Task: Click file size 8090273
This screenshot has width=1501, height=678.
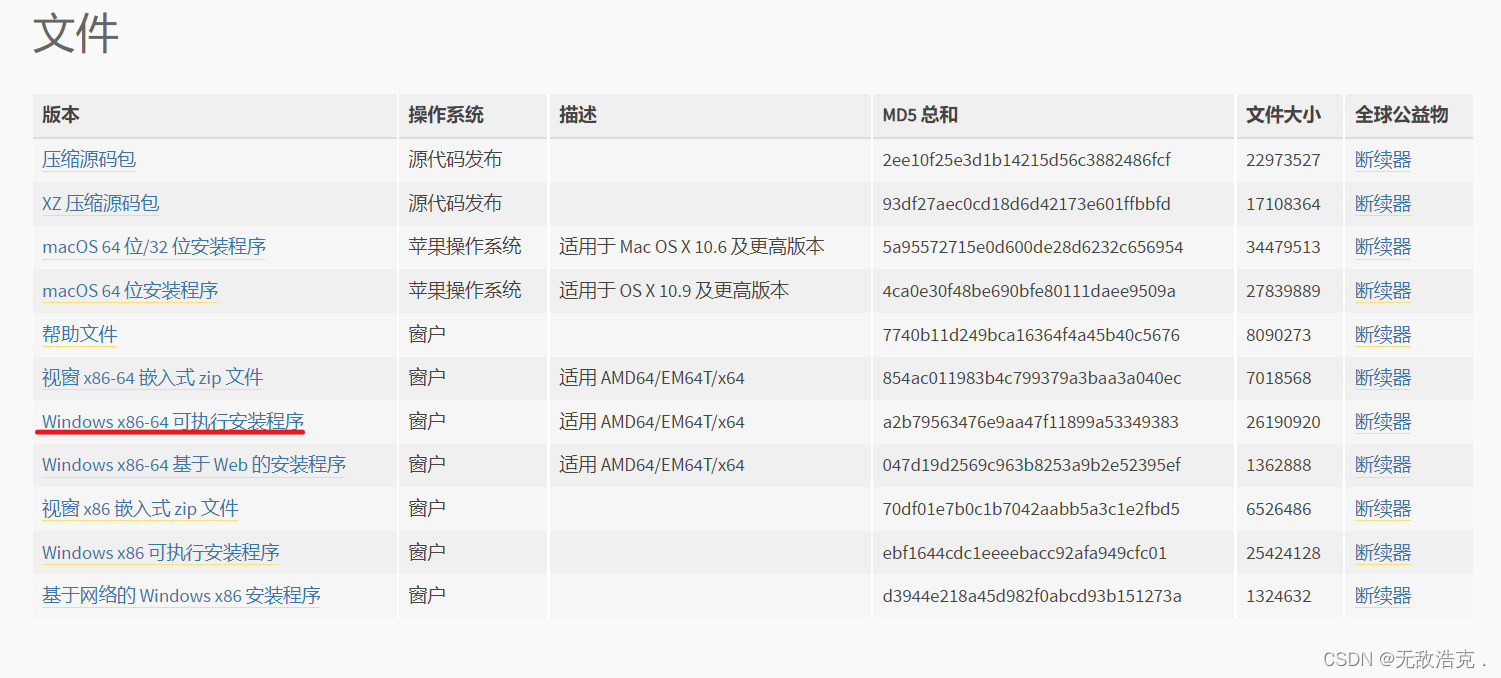Action: pyautogui.click(x=1279, y=335)
